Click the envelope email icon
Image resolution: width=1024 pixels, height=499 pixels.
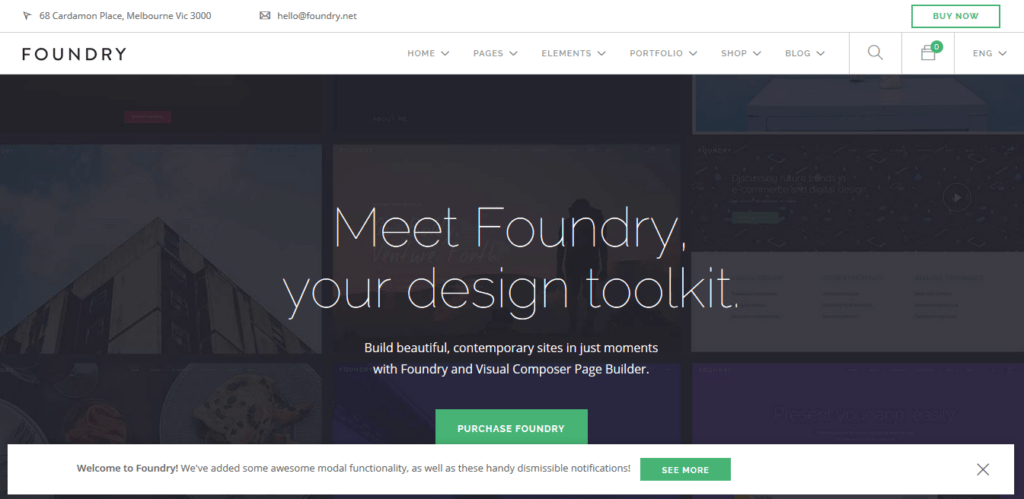[x=264, y=16]
